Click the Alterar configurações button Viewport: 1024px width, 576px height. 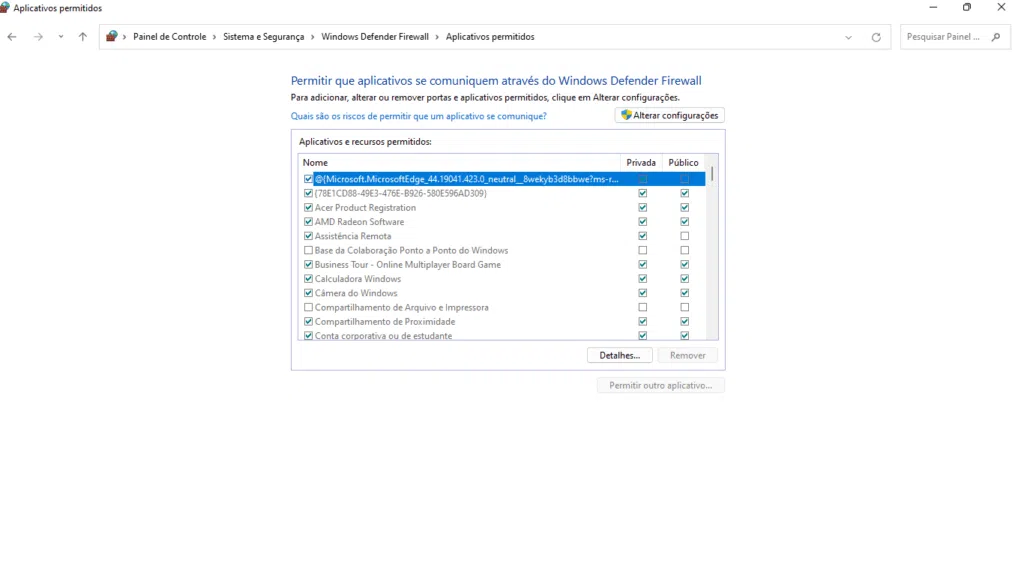669,116
